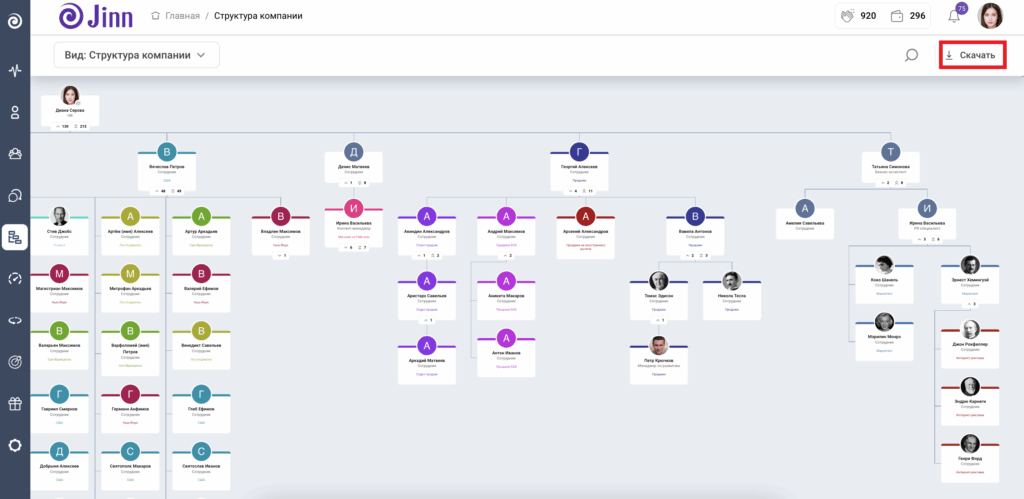Open the gift rewards icon in sidebar
The width and height of the screenshot is (1024, 499).
15,403
